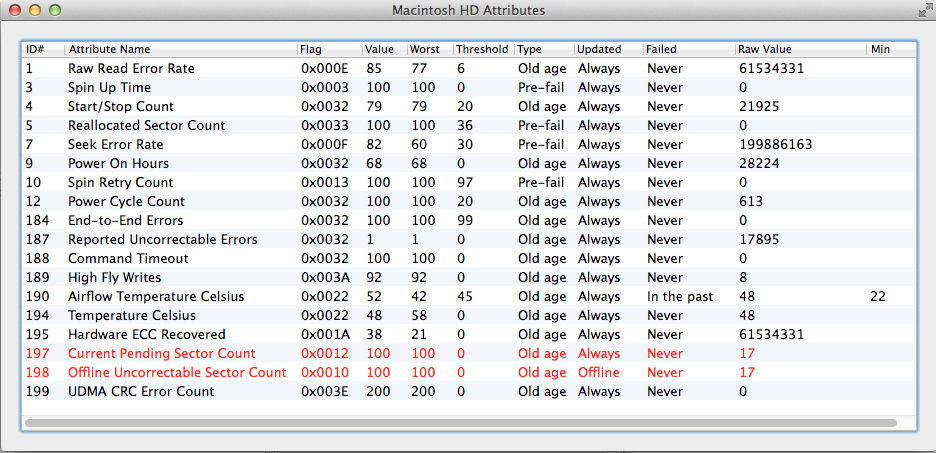The width and height of the screenshot is (936, 453).
Task: Select the Temperature Celsius attribute name
Action: [x=132, y=316]
